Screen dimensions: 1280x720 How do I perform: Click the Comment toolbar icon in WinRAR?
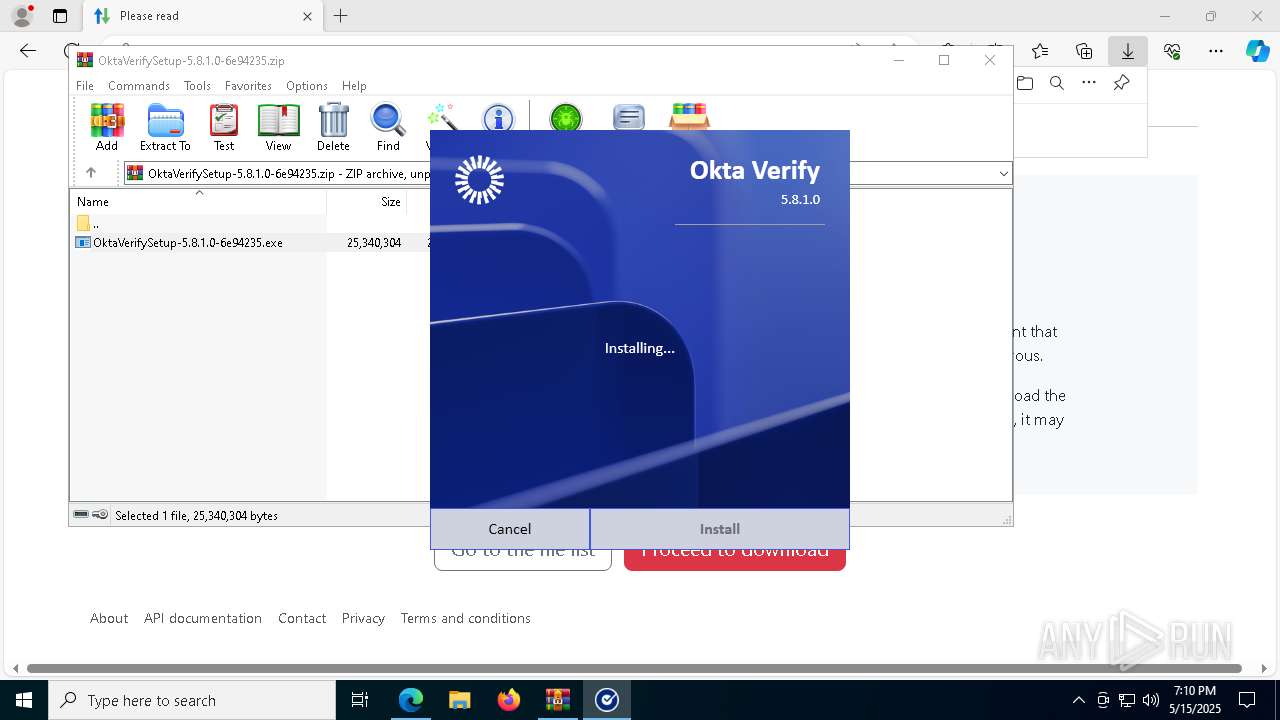click(628, 118)
